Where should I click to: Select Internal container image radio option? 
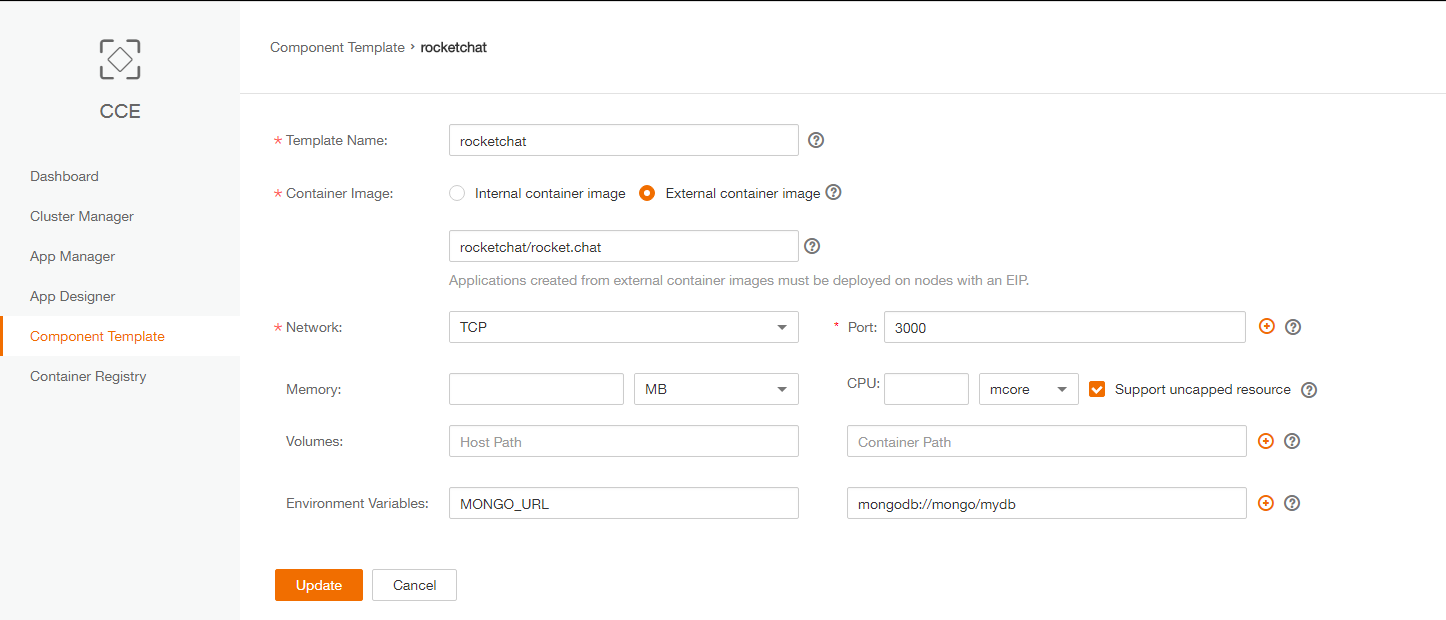pyautogui.click(x=457, y=193)
